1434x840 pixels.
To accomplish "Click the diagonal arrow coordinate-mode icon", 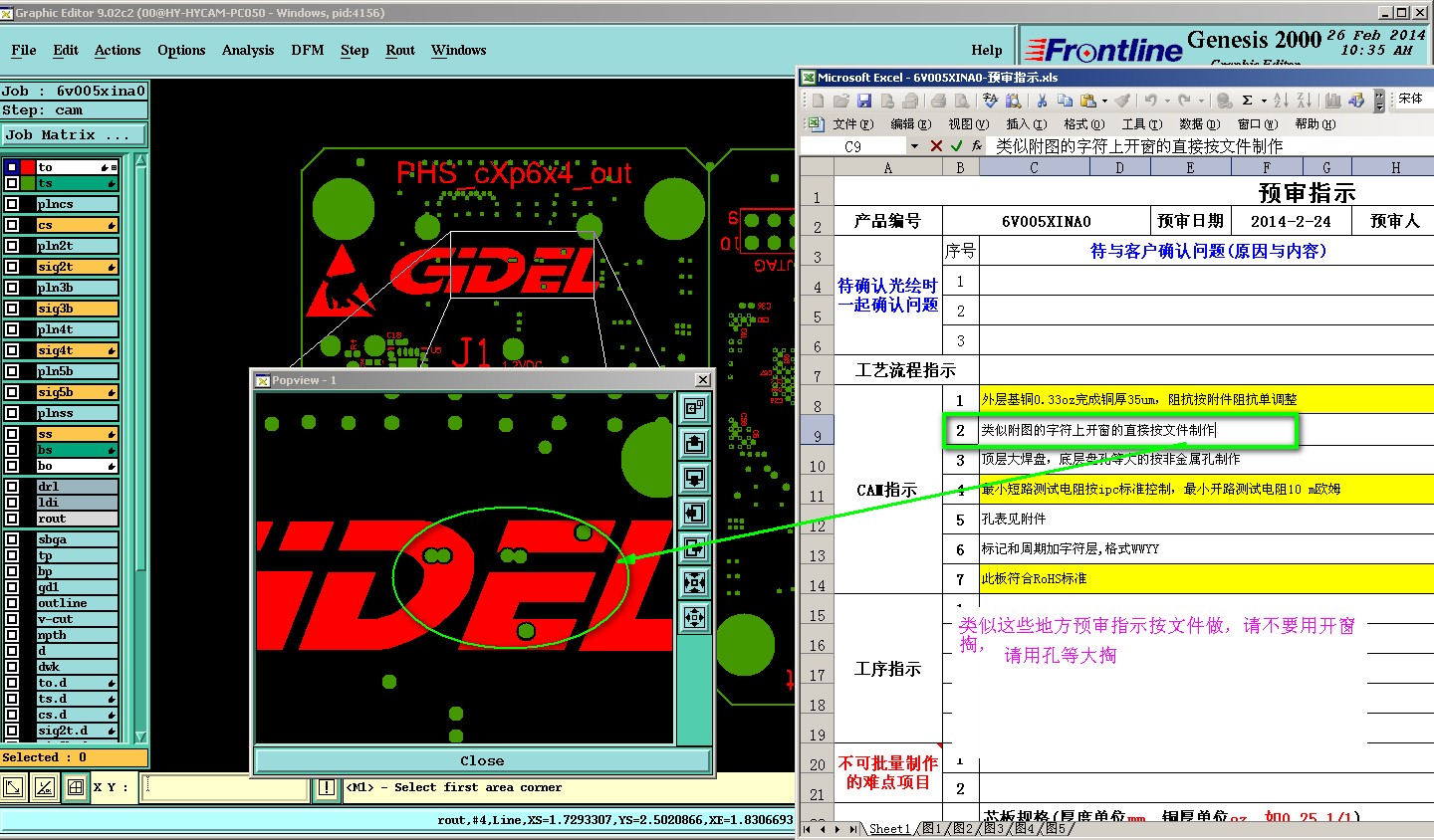I will 14,787.
